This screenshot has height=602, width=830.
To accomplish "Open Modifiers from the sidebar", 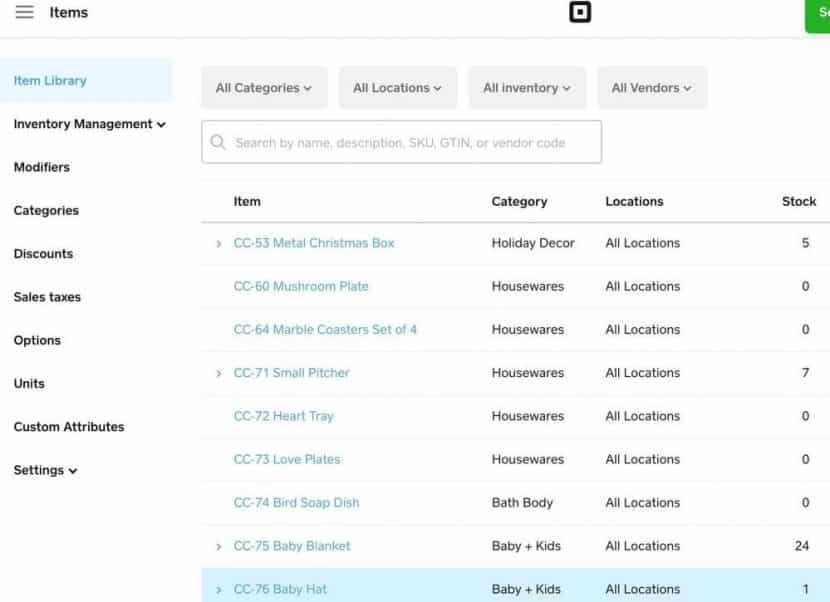I will [x=41, y=167].
